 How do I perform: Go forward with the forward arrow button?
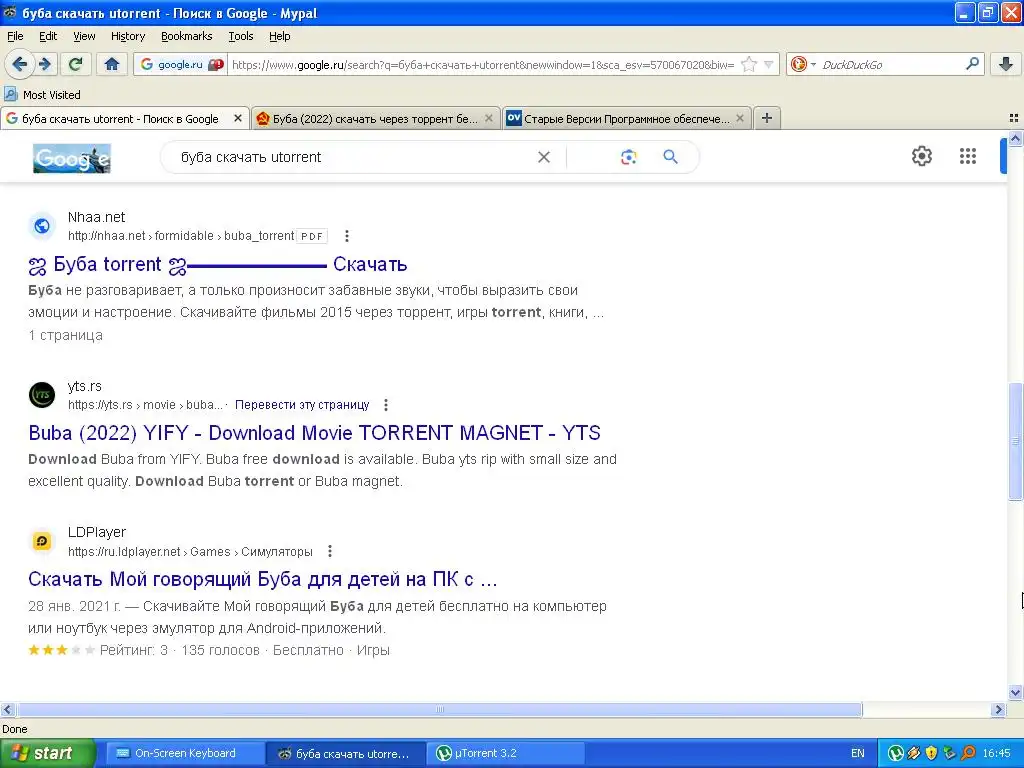coord(44,64)
